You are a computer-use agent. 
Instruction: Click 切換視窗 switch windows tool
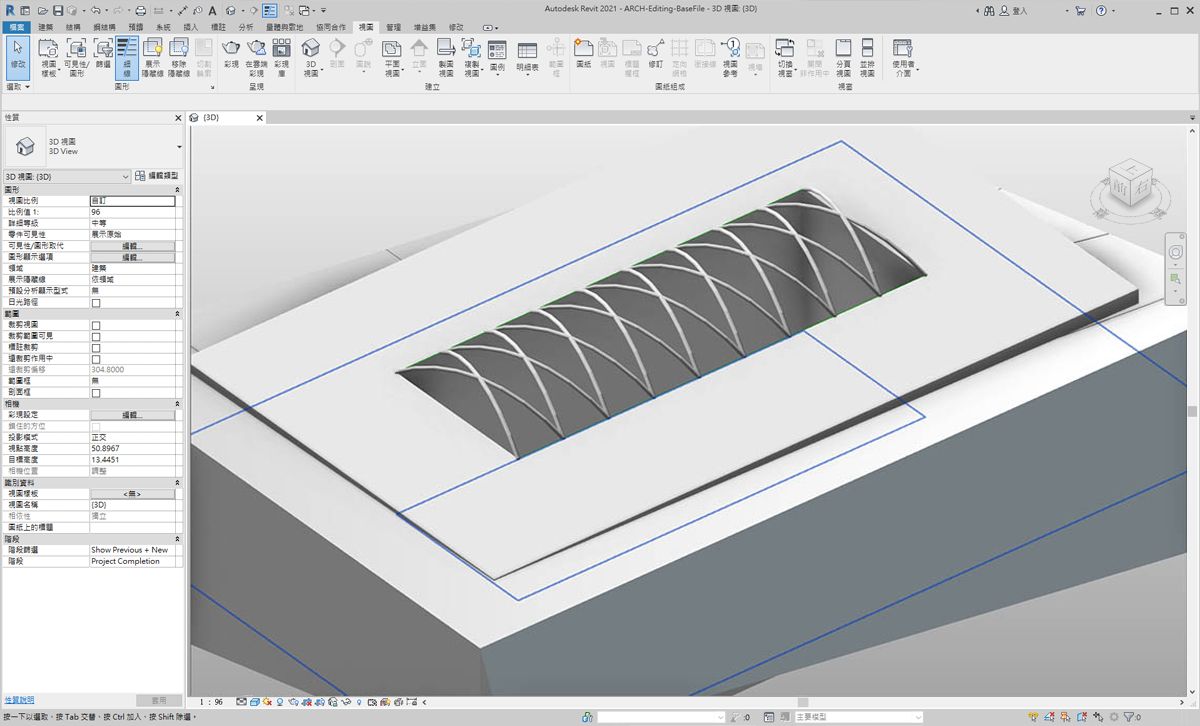pyautogui.click(x=785, y=58)
